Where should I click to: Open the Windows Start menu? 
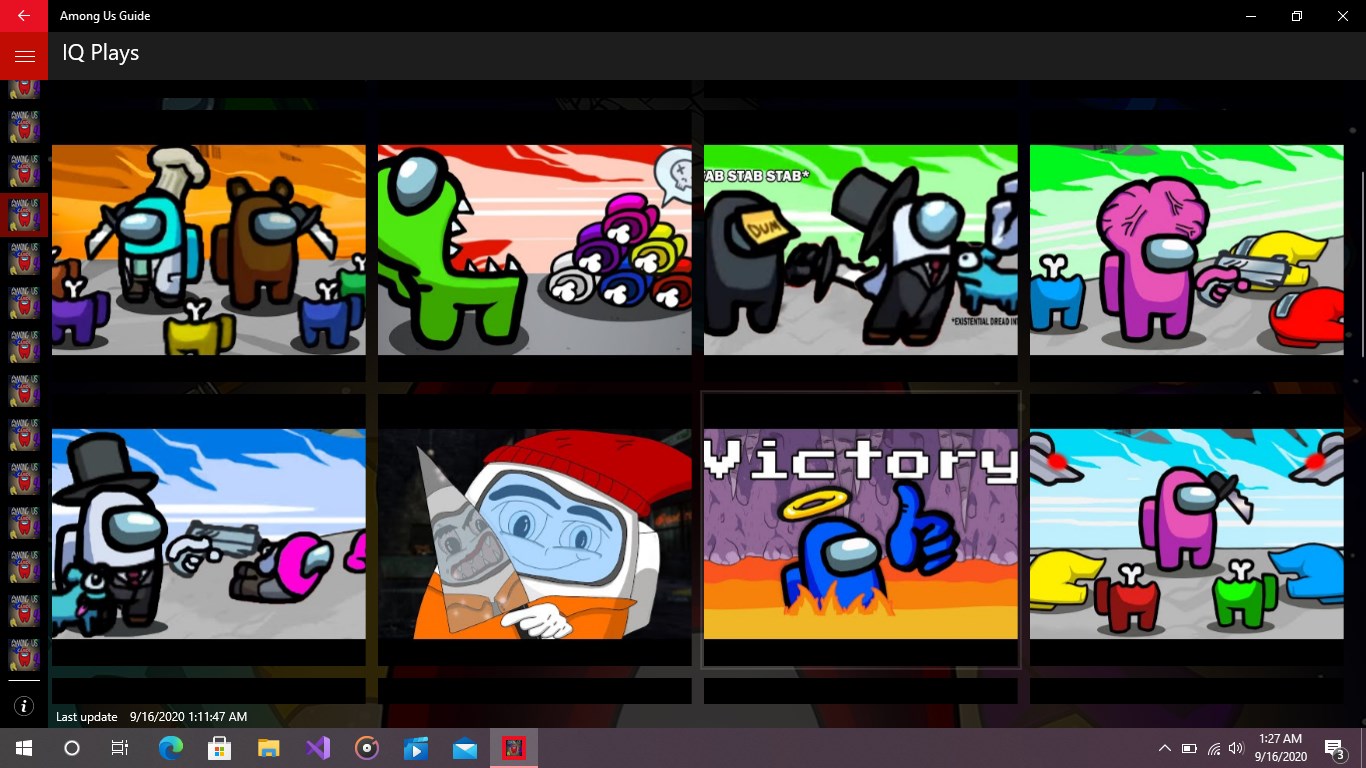[x=24, y=748]
